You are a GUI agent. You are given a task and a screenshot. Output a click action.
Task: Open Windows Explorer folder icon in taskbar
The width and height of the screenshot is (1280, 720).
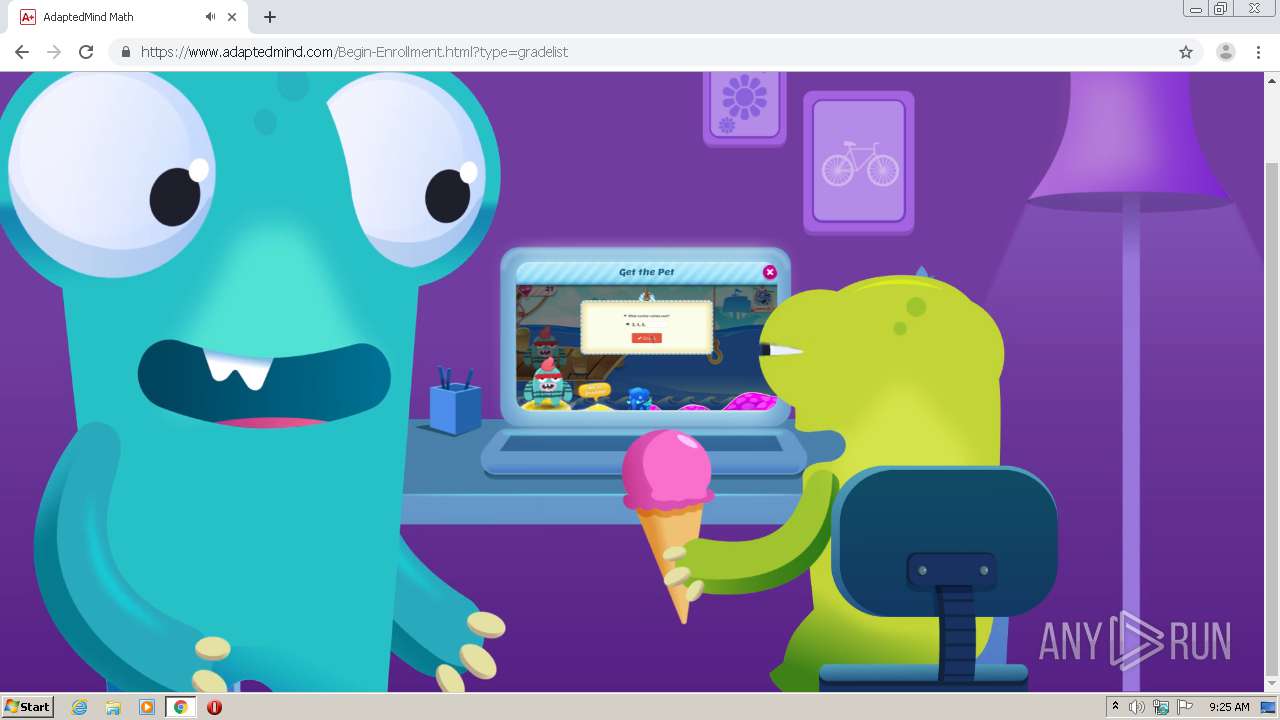tap(113, 707)
